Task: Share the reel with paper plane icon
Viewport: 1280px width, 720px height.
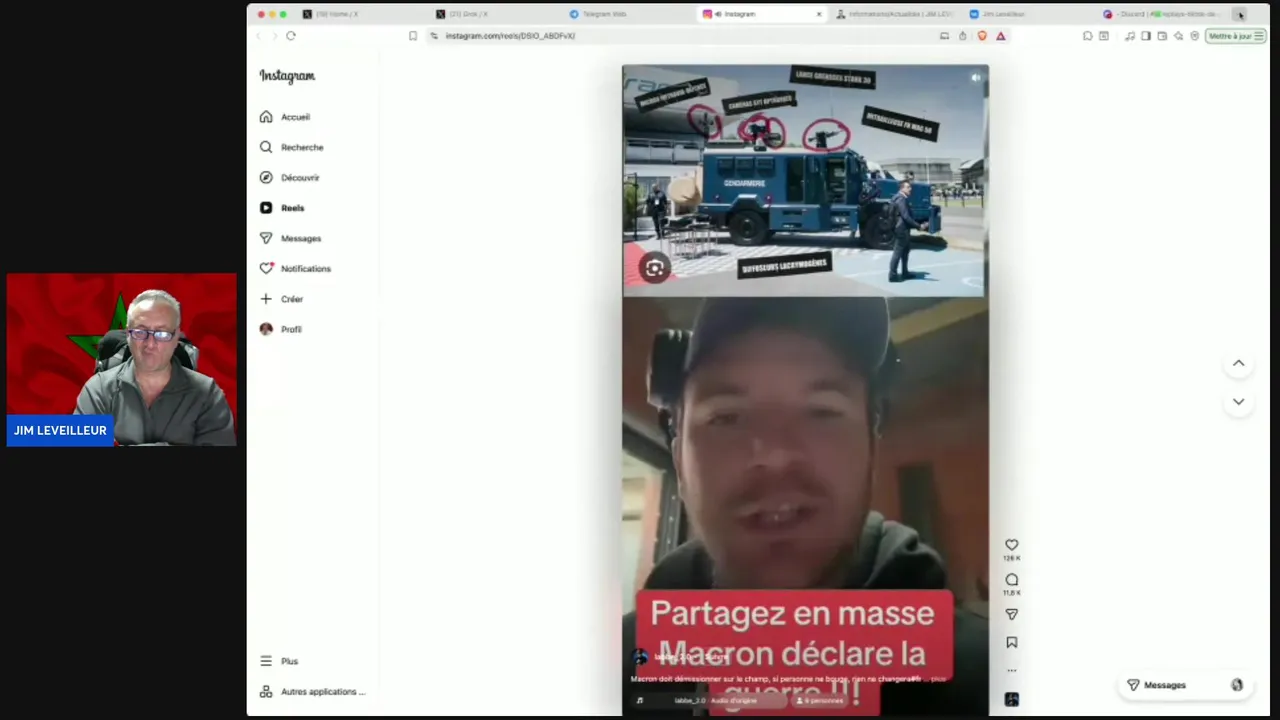Action: point(1011,614)
